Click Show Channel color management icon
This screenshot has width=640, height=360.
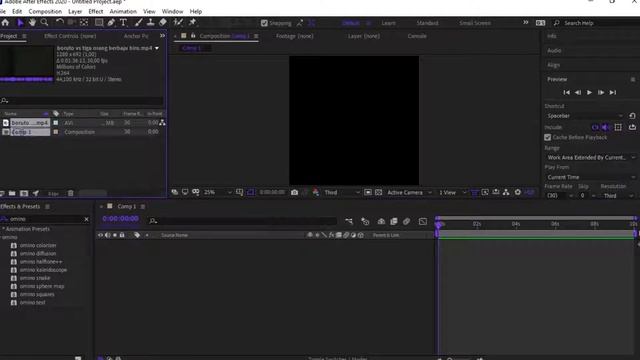coord(316,192)
